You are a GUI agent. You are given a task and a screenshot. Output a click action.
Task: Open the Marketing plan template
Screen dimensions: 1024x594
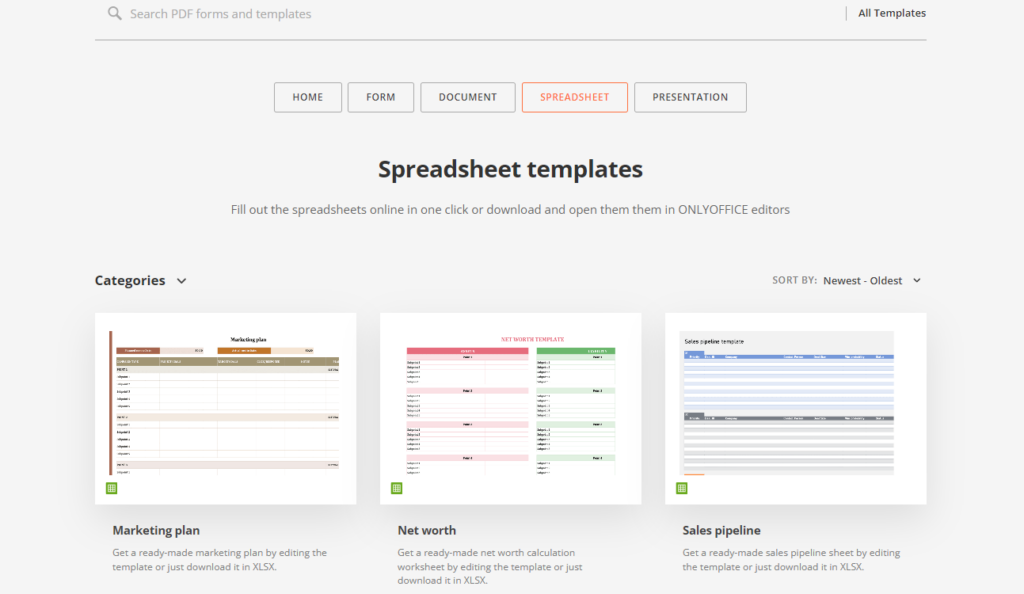click(156, 530)
